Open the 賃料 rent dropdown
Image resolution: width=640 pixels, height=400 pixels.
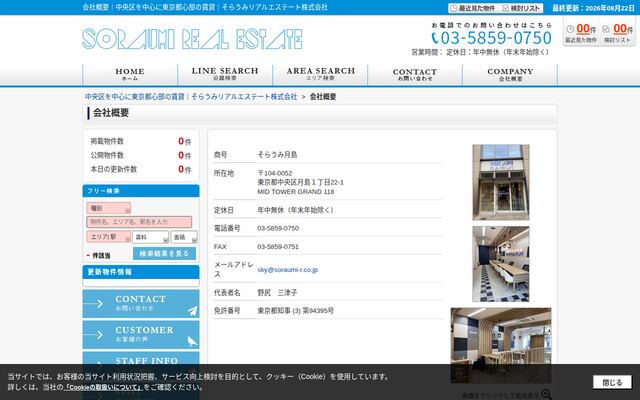click(150, 237)
